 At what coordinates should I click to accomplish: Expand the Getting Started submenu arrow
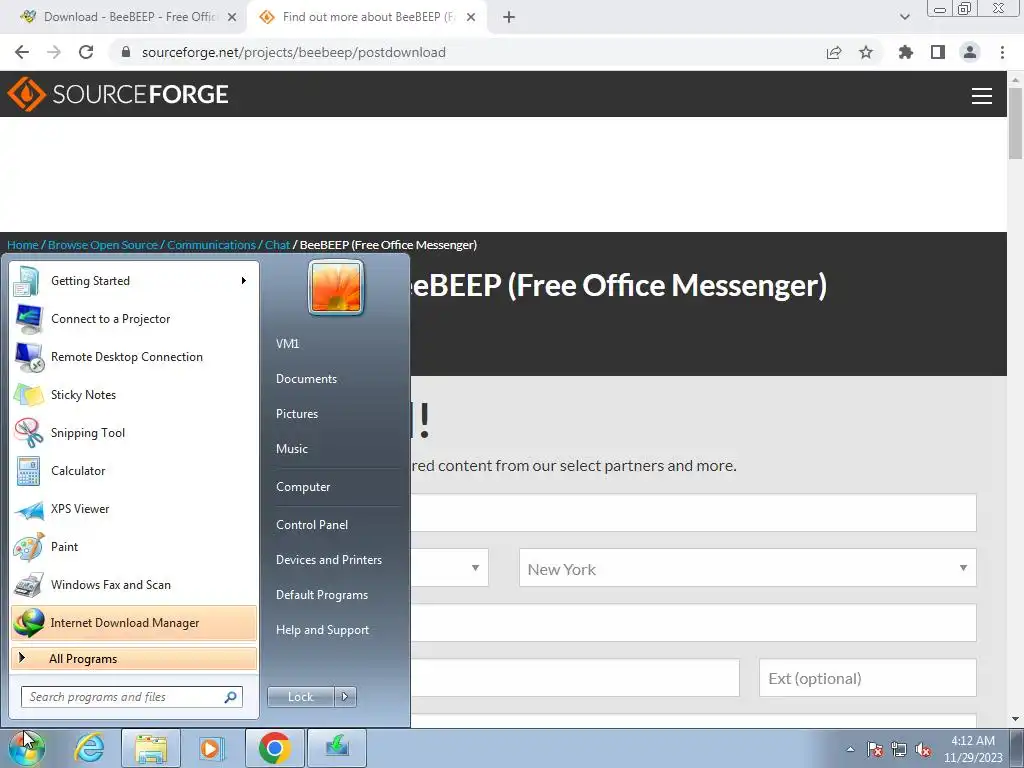click(244, 281)
